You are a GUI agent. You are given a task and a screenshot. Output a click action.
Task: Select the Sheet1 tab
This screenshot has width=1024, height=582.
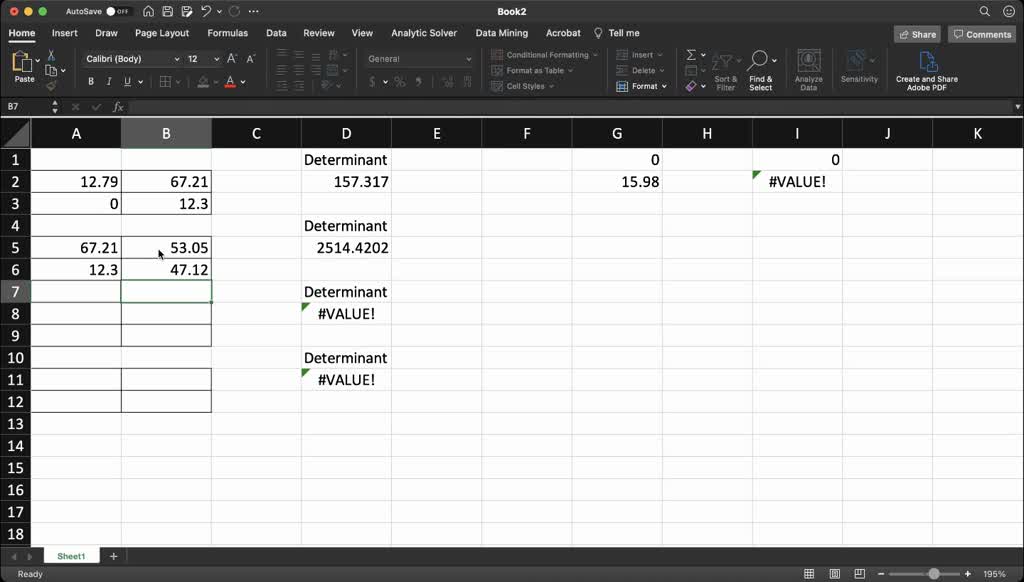(70, 556)
